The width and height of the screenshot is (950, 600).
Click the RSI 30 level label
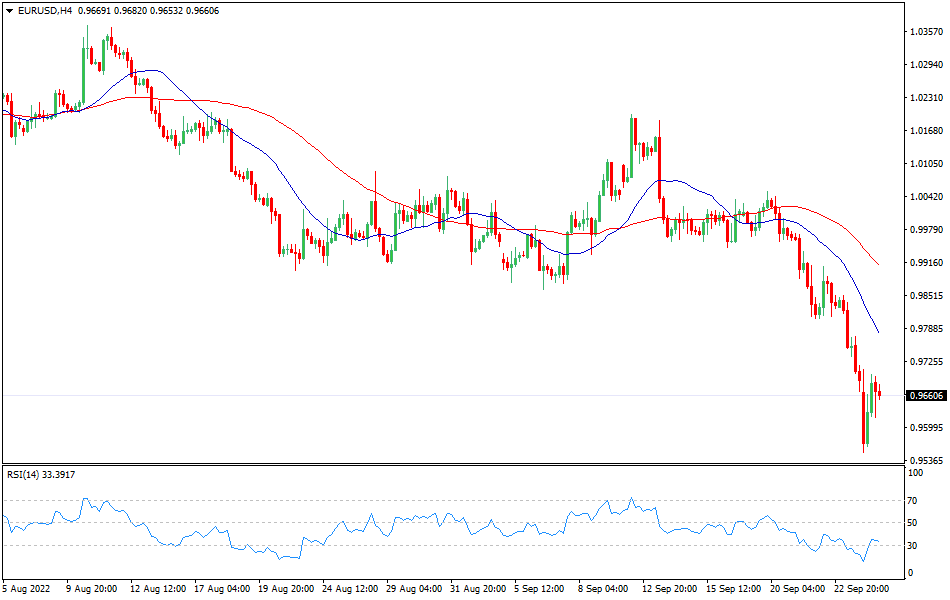click(912, 545)
